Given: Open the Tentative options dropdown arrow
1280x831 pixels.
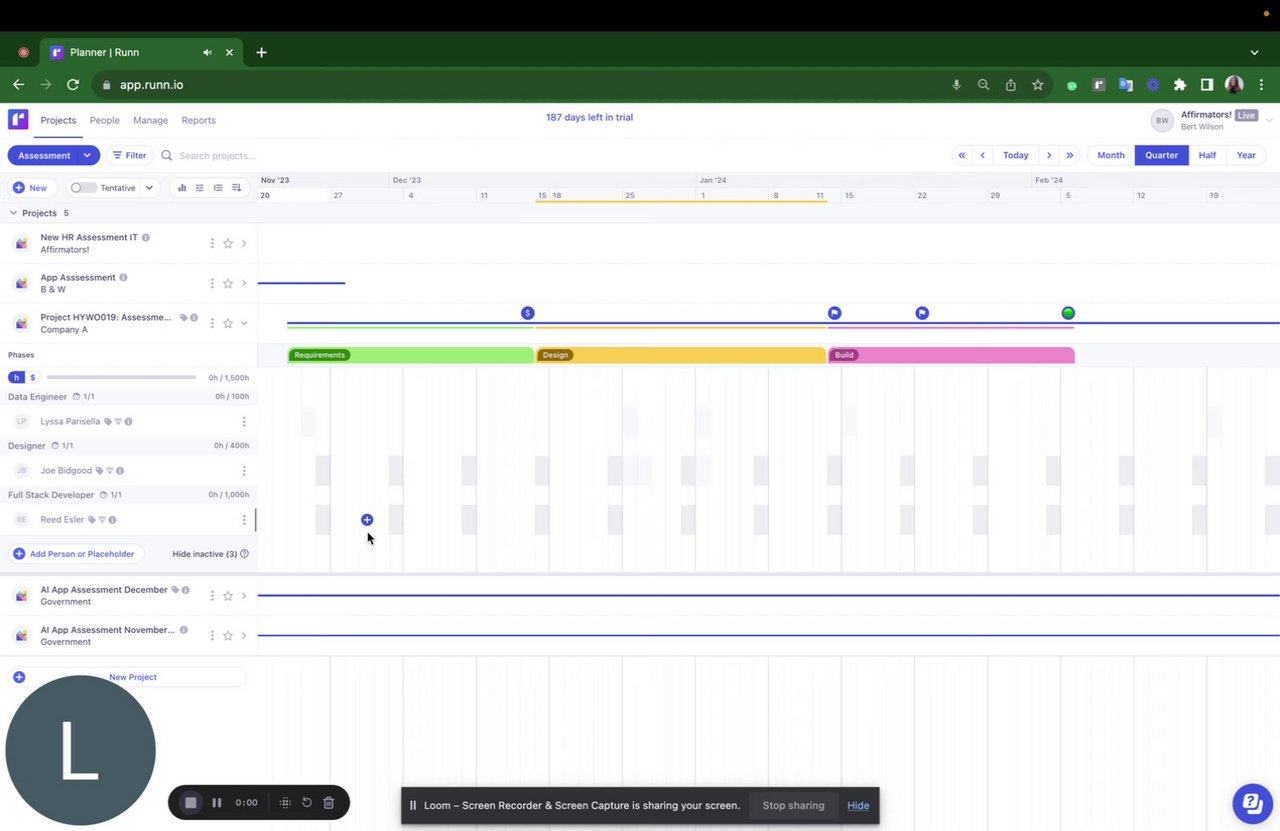Looking at the screenshot, I should coord(149,188).
